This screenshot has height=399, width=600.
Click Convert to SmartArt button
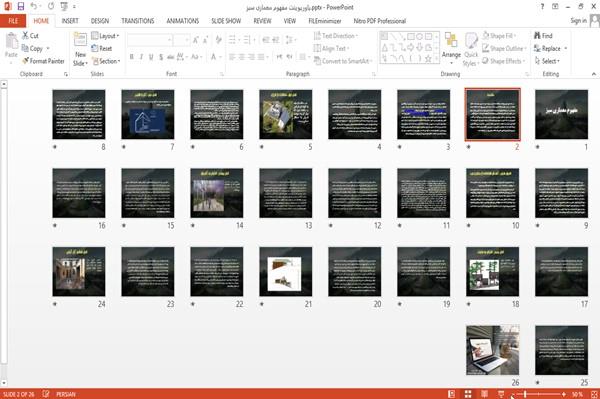click(x=343, y=61)
